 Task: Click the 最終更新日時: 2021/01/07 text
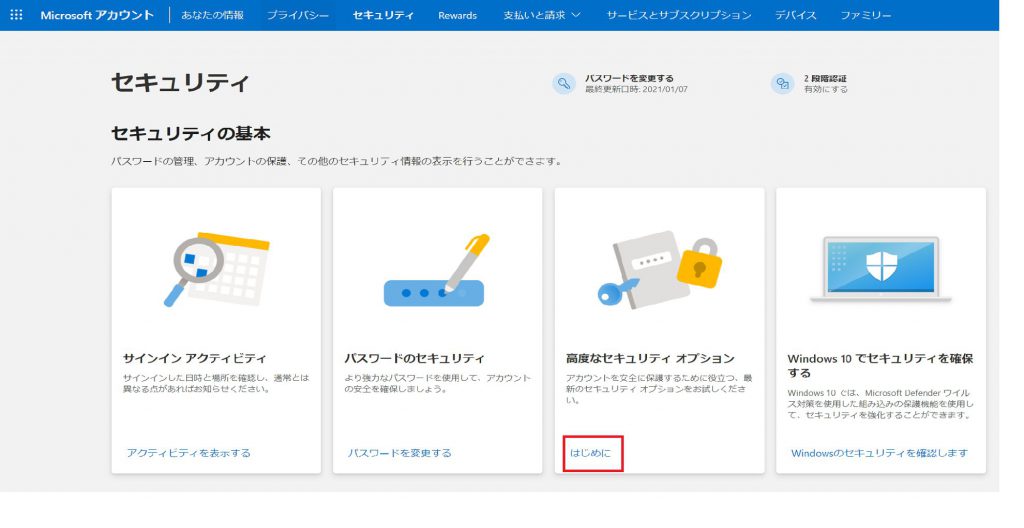tap(636, 90)
